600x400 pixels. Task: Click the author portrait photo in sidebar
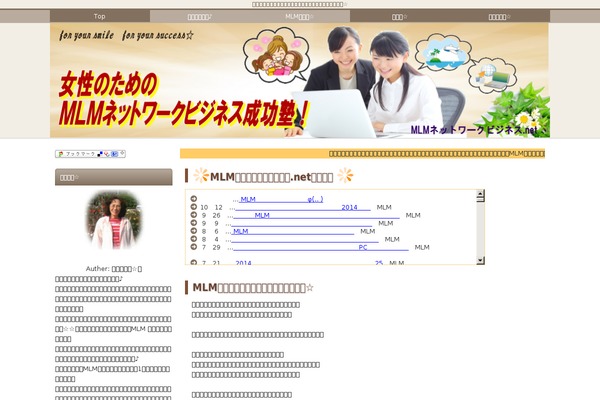point(114,220)
